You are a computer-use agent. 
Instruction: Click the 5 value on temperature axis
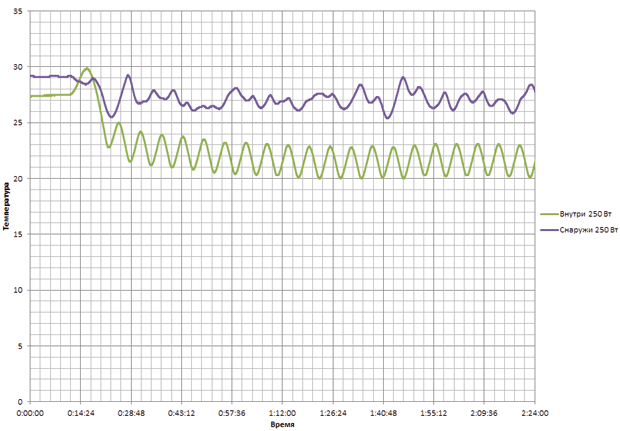pyautogui.click(x=21, y=346)
